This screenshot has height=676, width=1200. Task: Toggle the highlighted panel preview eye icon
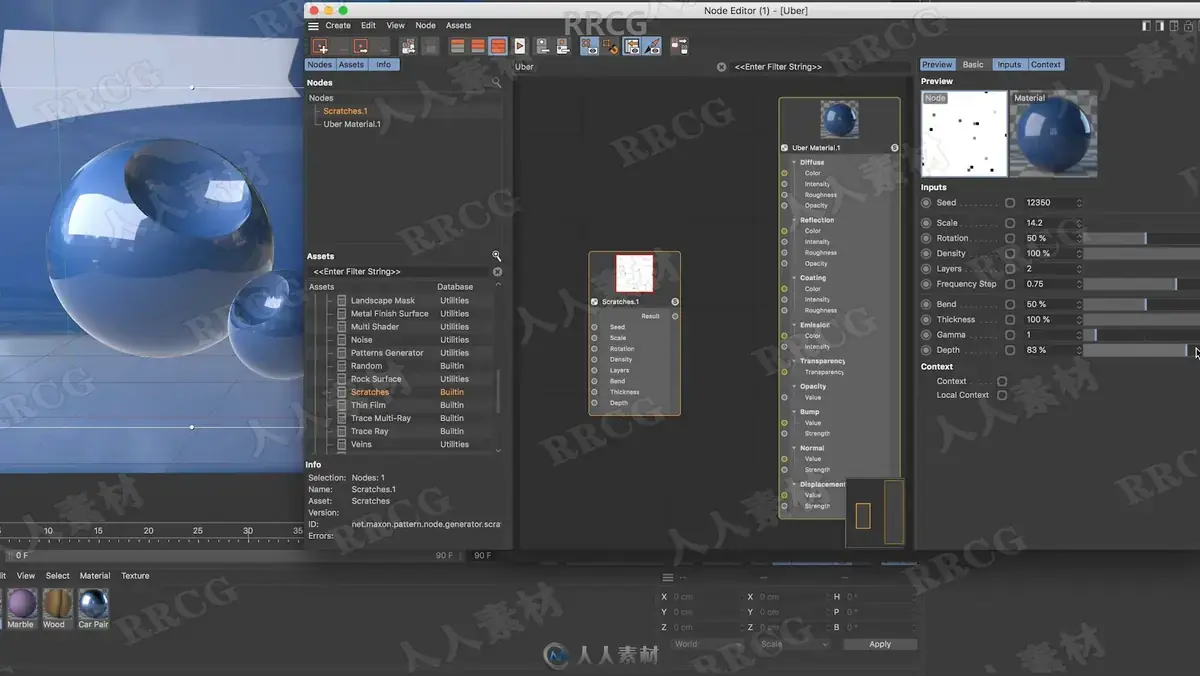coord(631,46)
